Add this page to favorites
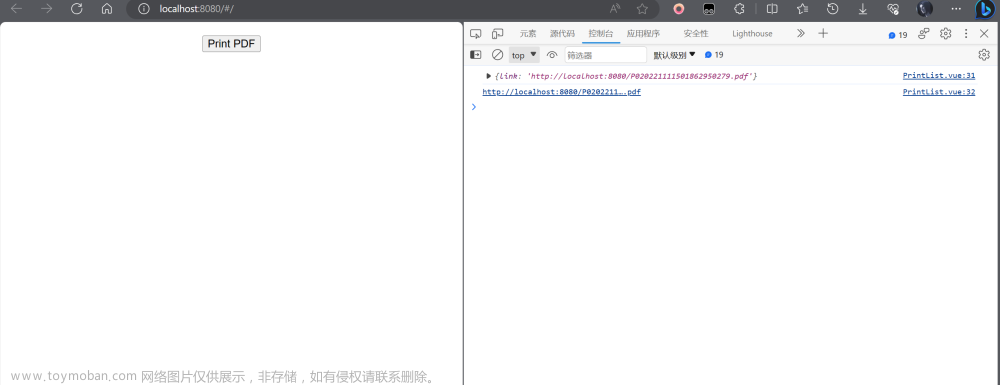Screen dimensions: 1000x385 click(x=642, y=9)
